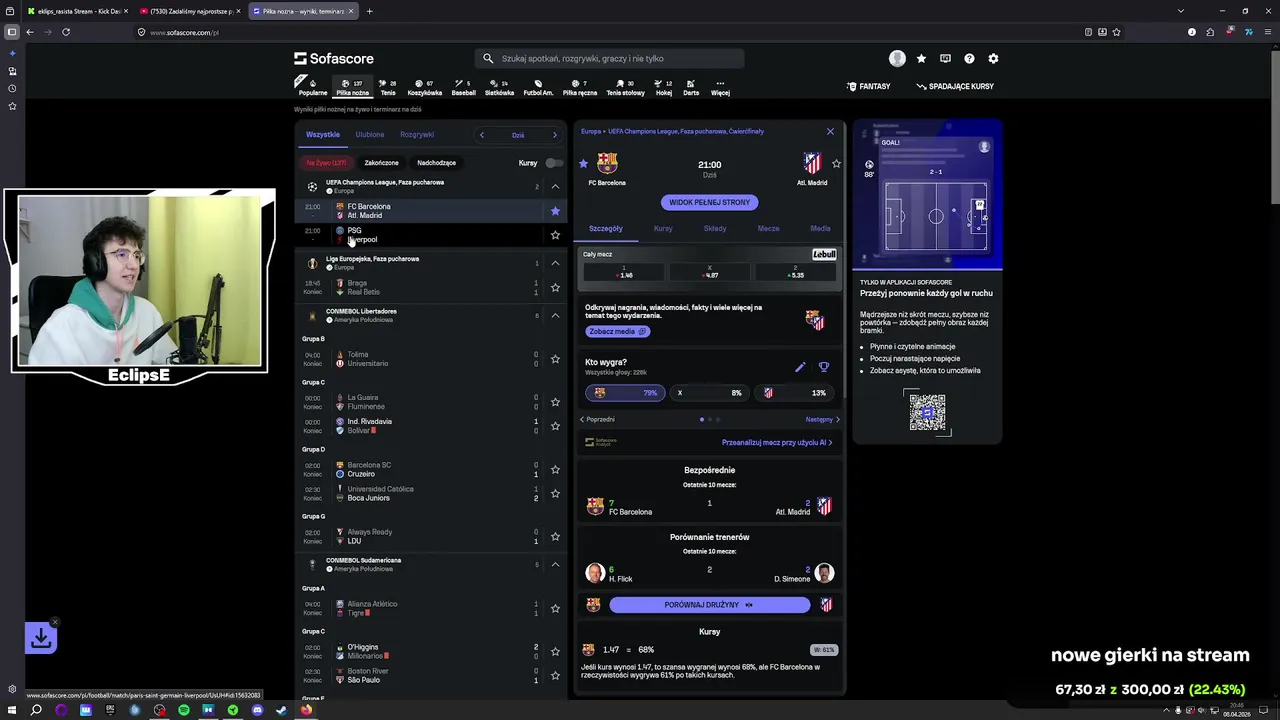
Task: Click WIDOK PEŁNEJ STRONY button
Action: point(709,202)
